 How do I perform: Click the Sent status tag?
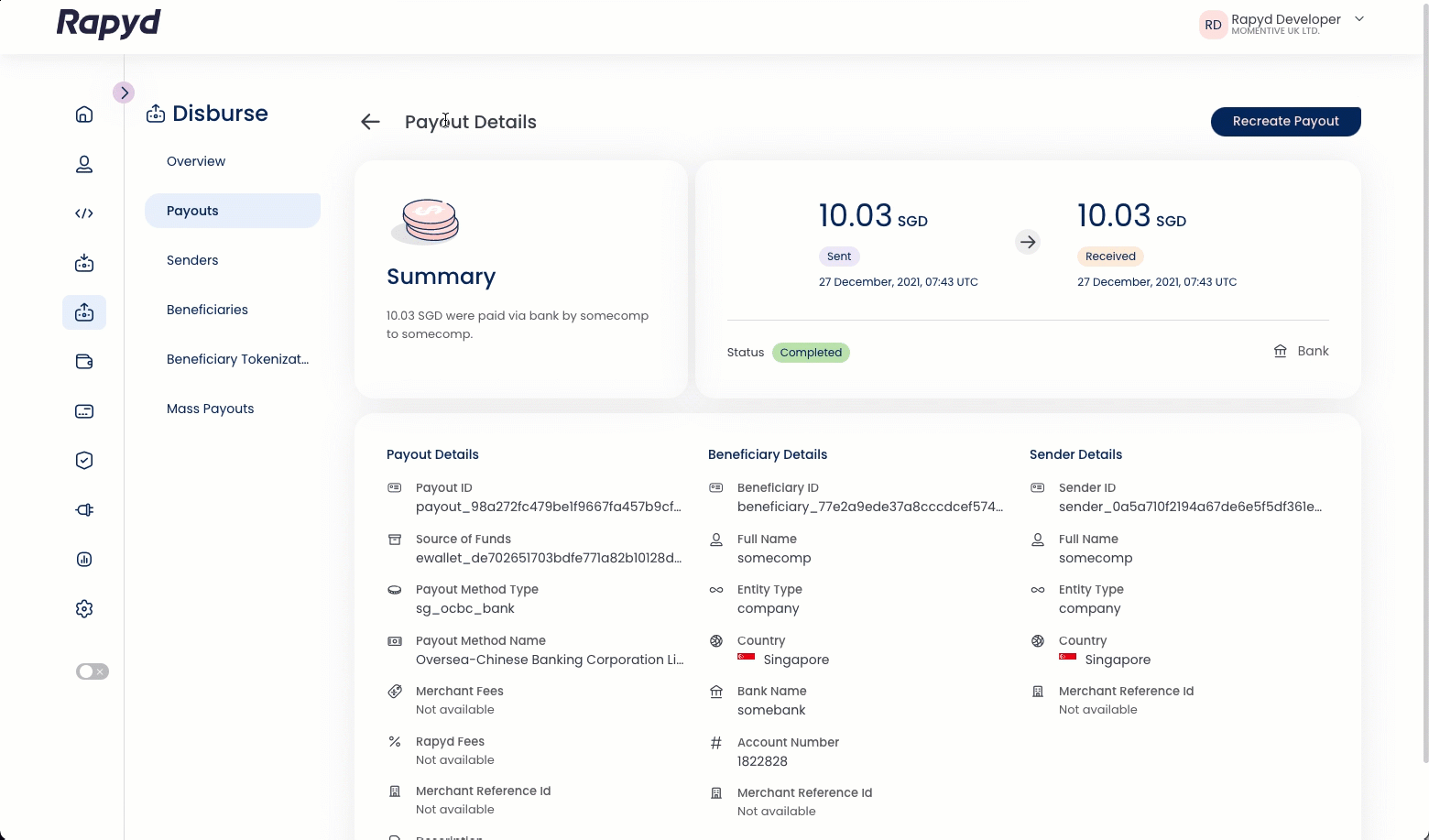coord(839,256)
